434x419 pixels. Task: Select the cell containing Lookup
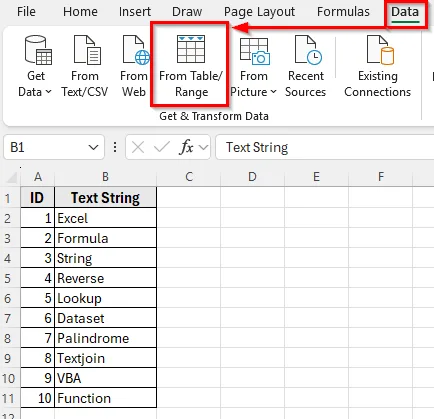pos(105,298)
